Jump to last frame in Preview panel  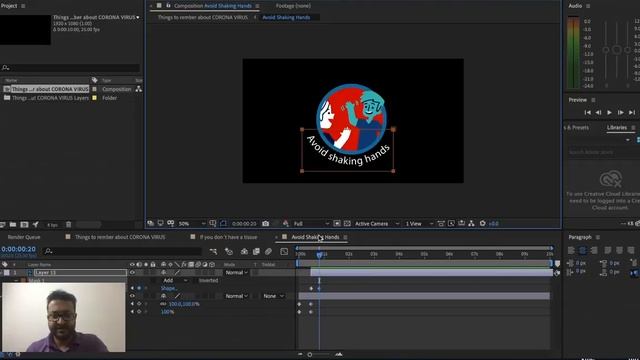632,112
